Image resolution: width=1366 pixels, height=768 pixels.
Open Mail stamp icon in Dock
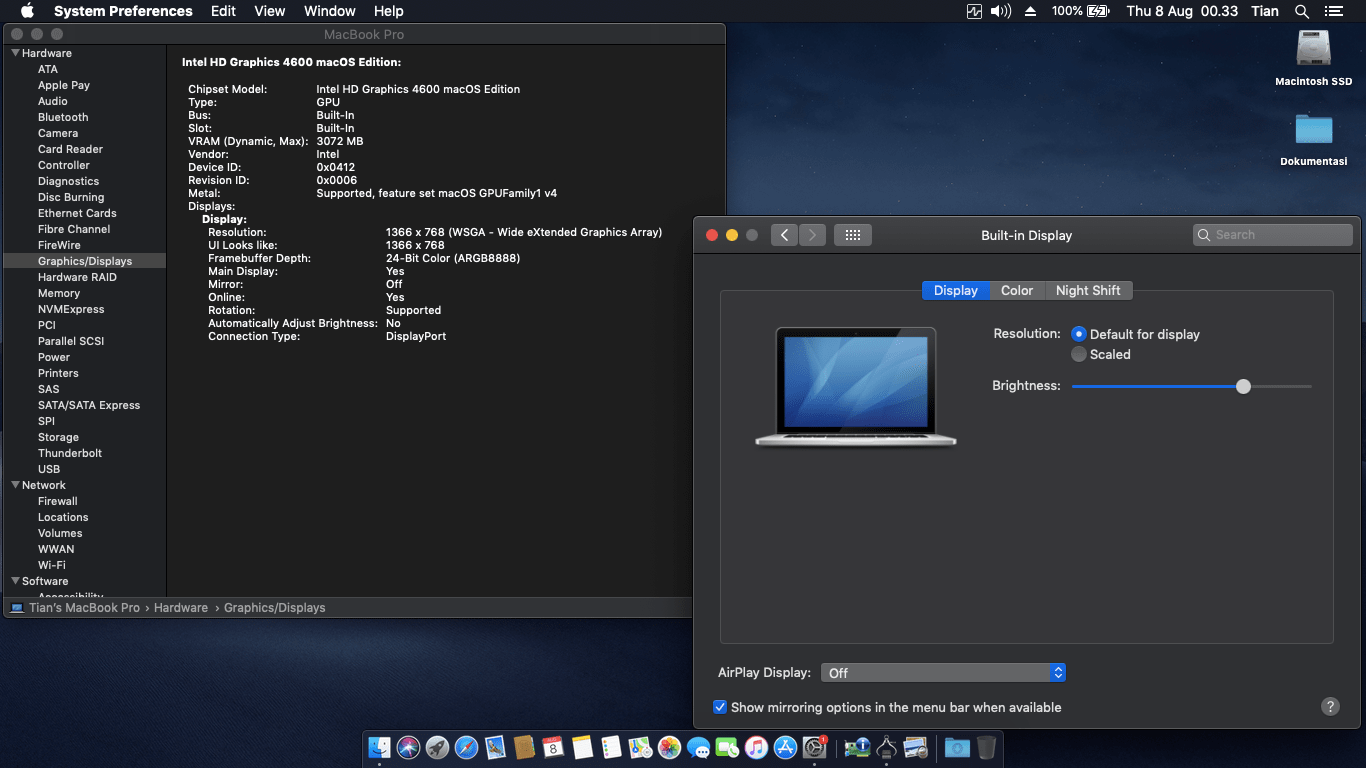tap(495, 747)
